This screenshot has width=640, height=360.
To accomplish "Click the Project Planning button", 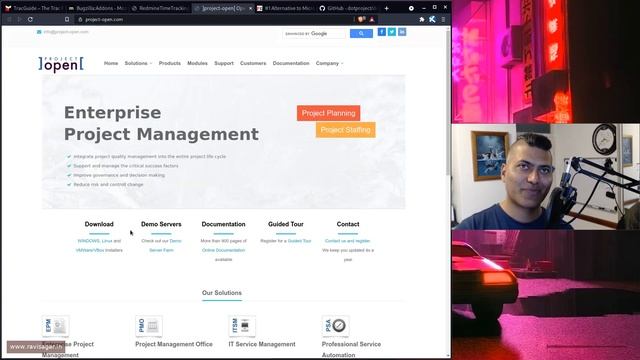I will (329, 113).
